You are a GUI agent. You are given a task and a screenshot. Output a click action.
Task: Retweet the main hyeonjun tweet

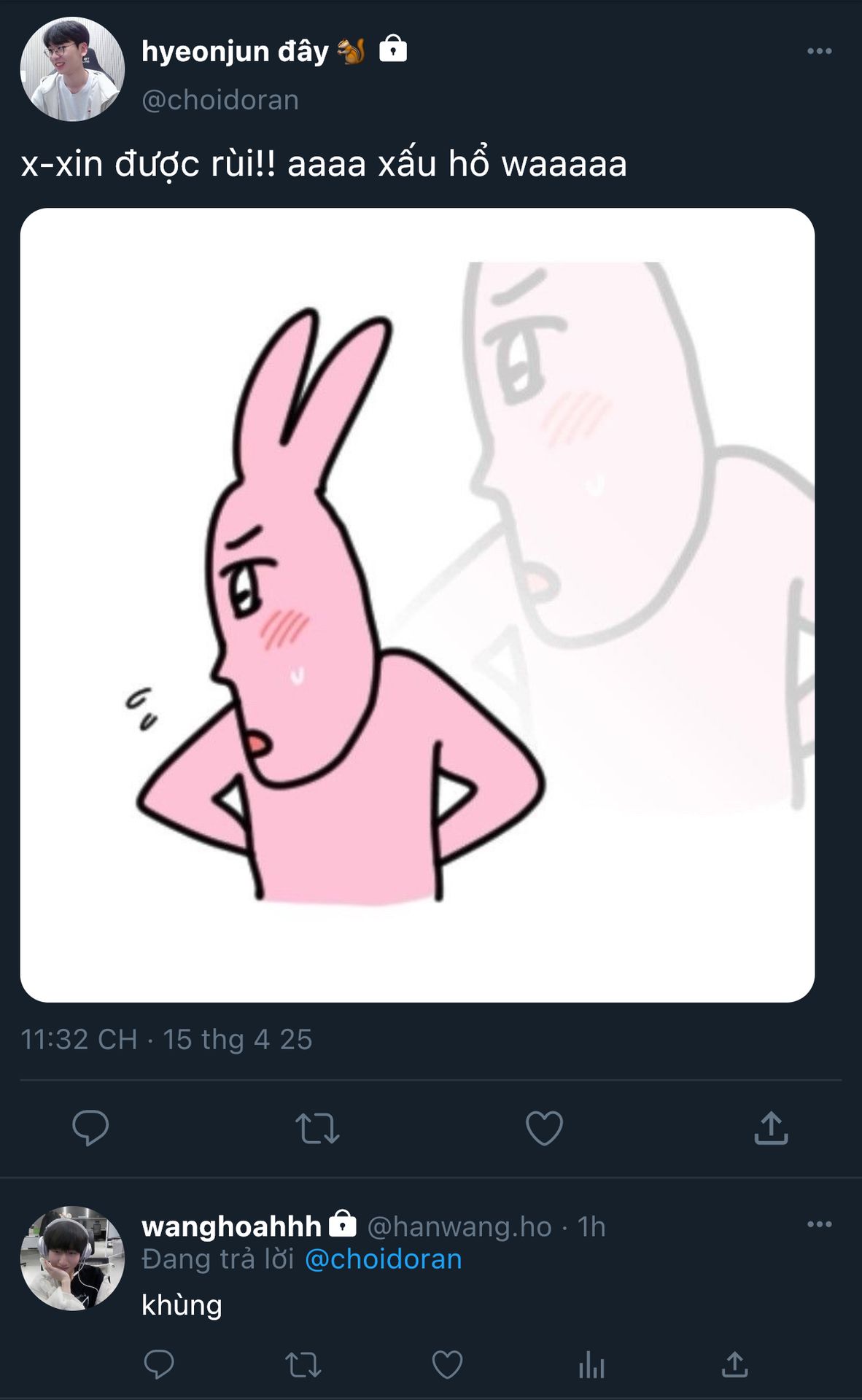[317, 1127]
